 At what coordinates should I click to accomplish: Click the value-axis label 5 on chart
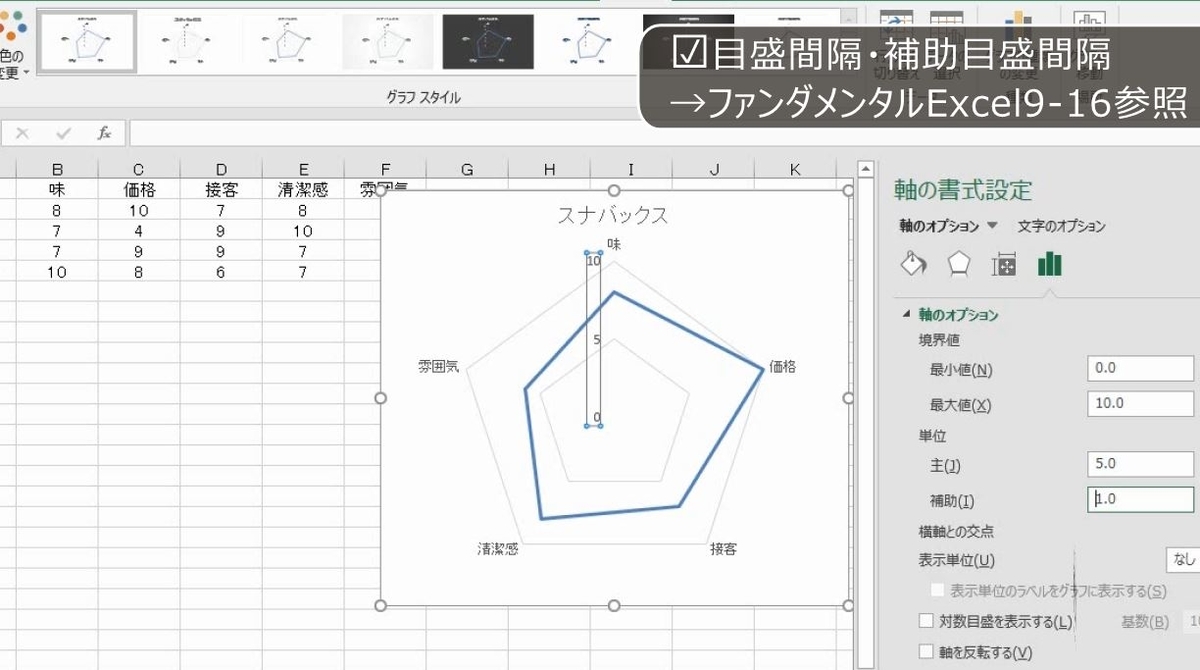pyautogui.click(x=597, y=339)
